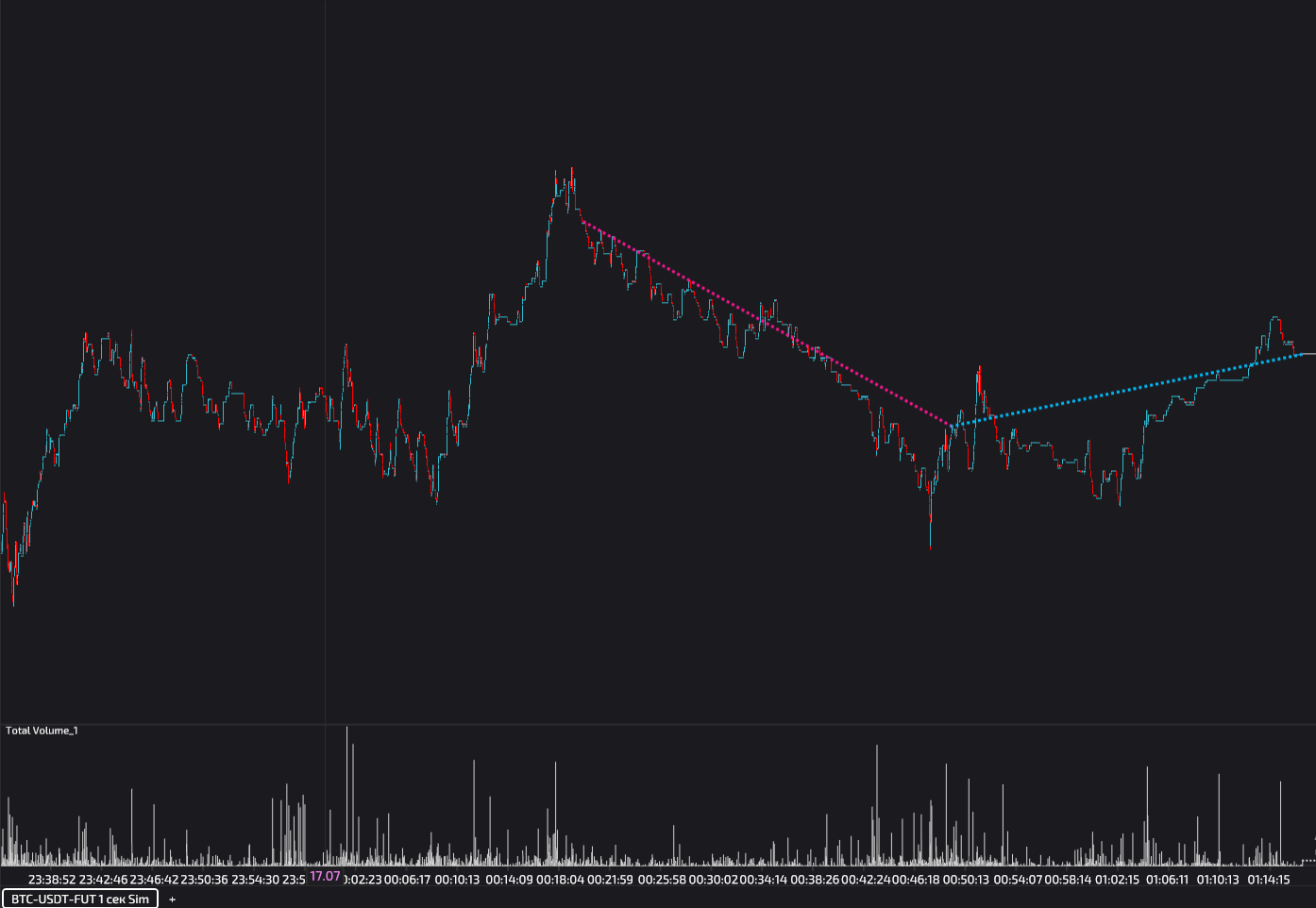Click the 00:06:17 time axis label
Viewport: 1316px width, 908px height.
[x=407, y=880]
